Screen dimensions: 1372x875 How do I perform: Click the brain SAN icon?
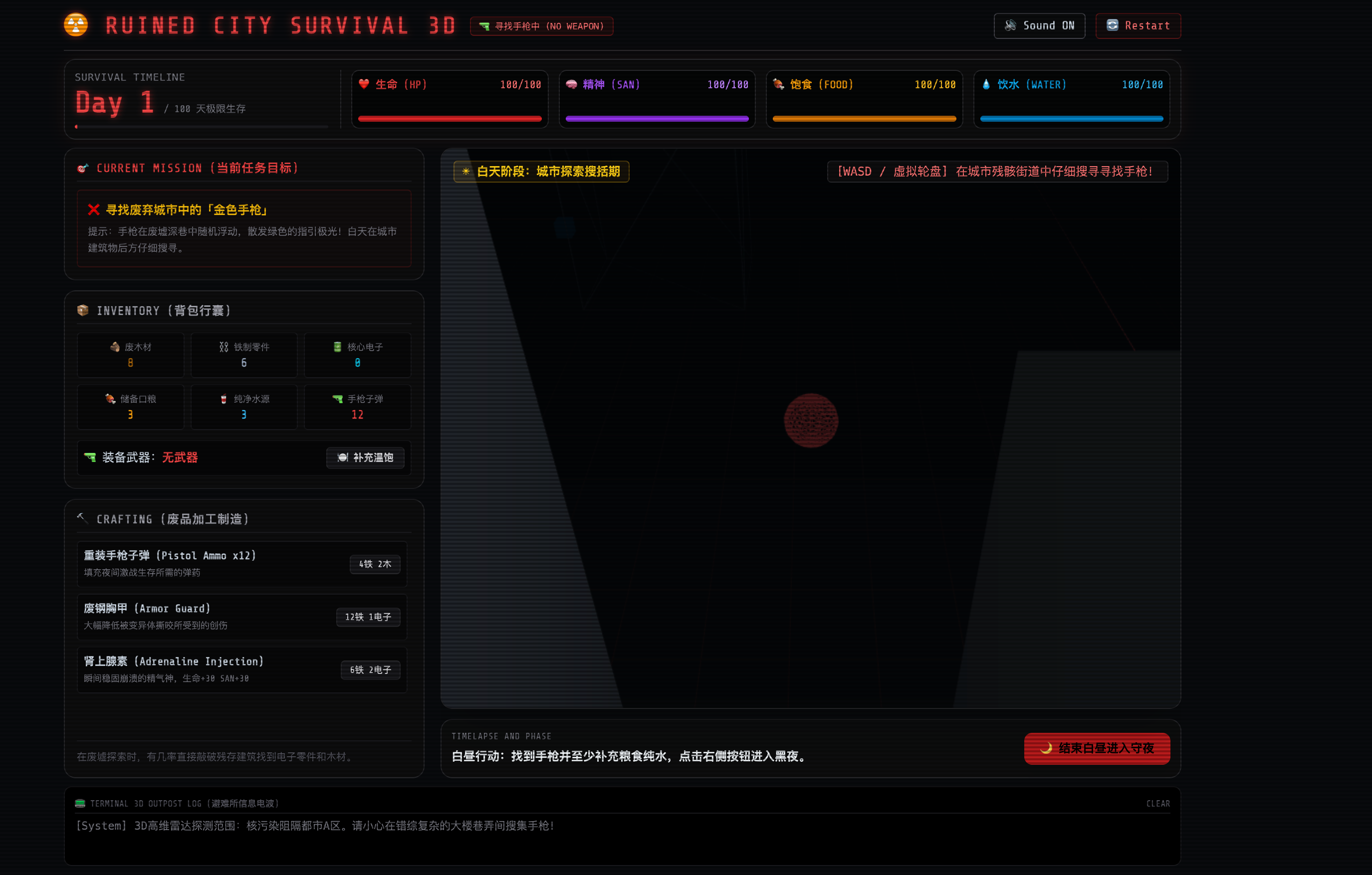[571, 84]
